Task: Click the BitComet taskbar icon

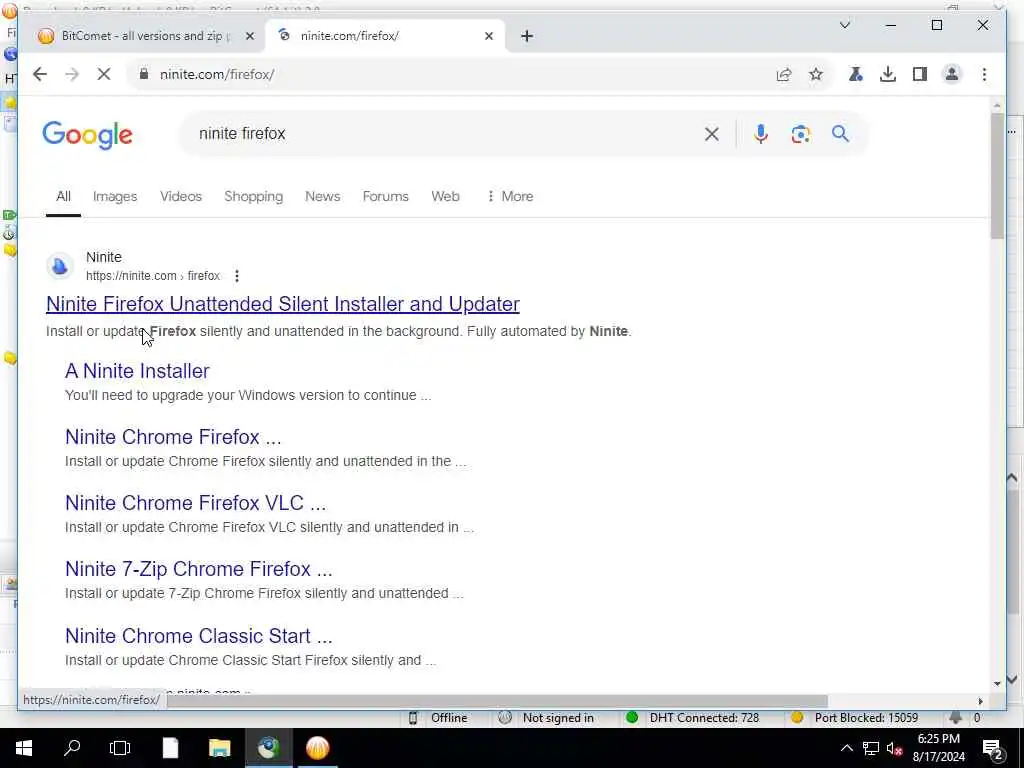Action: (317, 748)
